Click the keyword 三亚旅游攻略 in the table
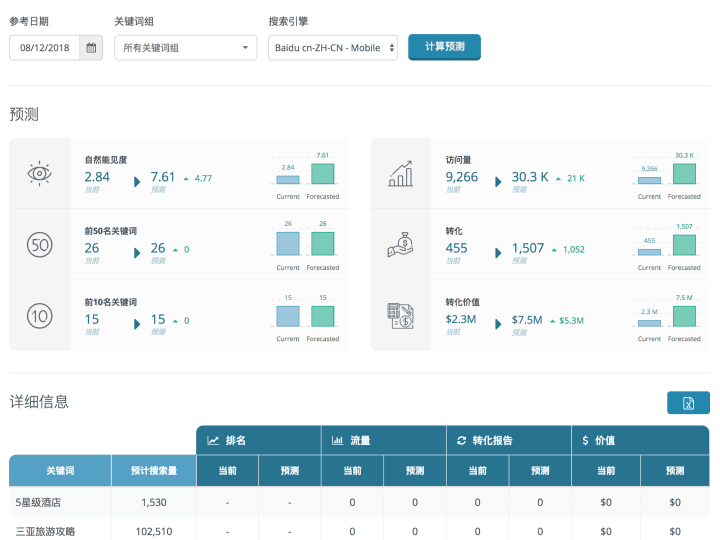Image resolution: width=720 pixels, height=540 pixels. coord(45,531)
